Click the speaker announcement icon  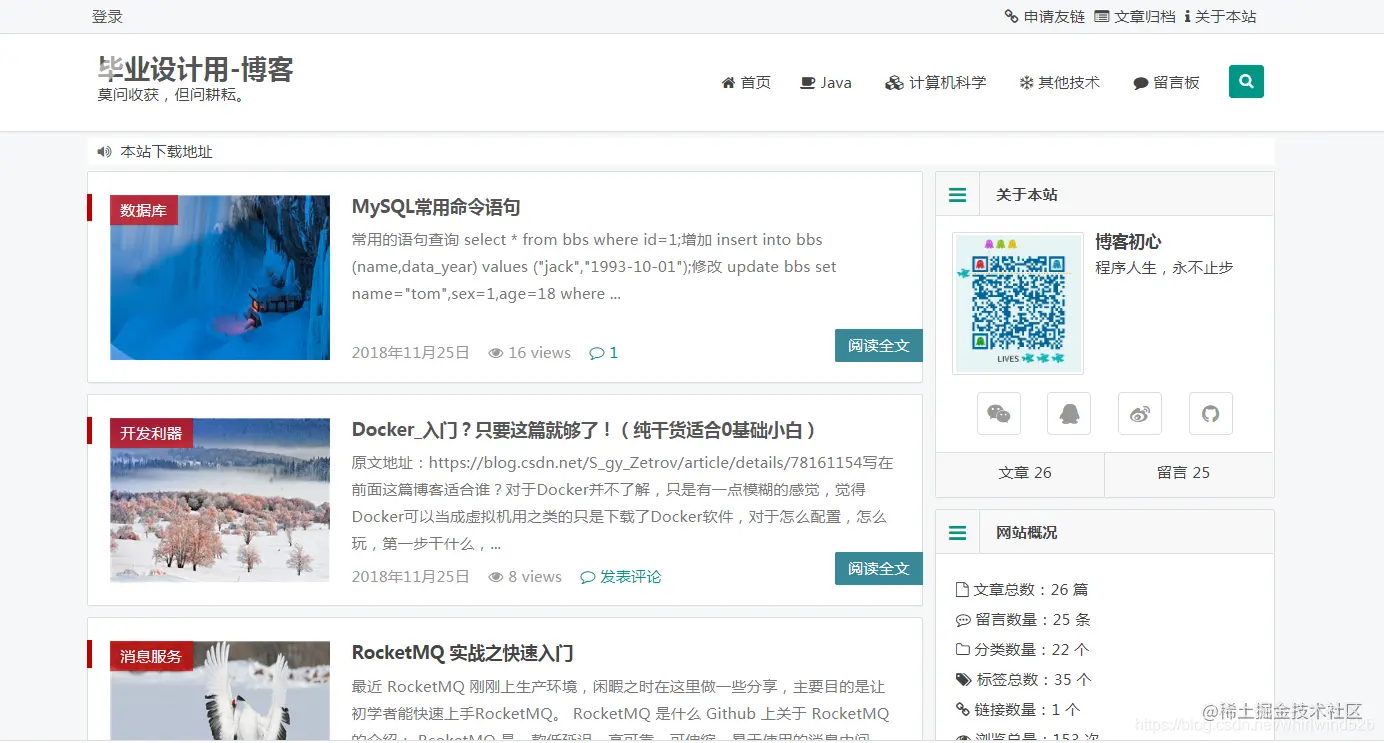[x=104, y=152]
